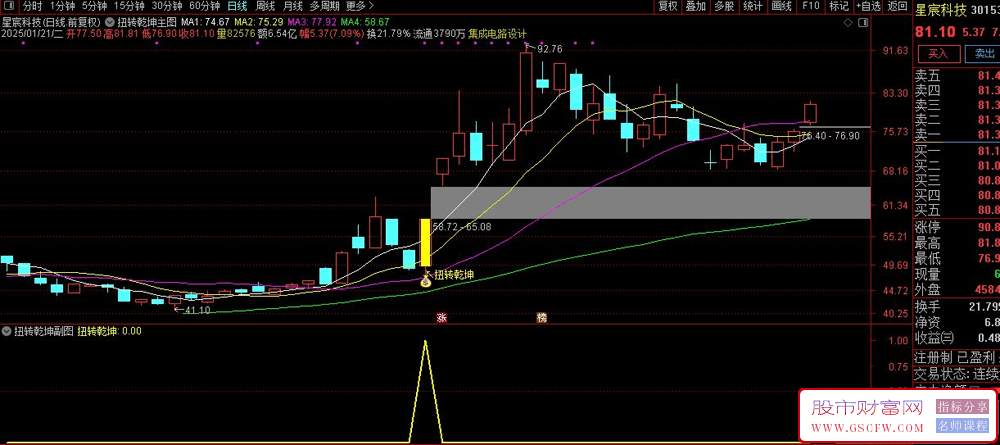Image resolution: width=1000 pixels, height=445 pixels.
Task: Click the 叠加 overlay button
Action: [x=695, y=6]
